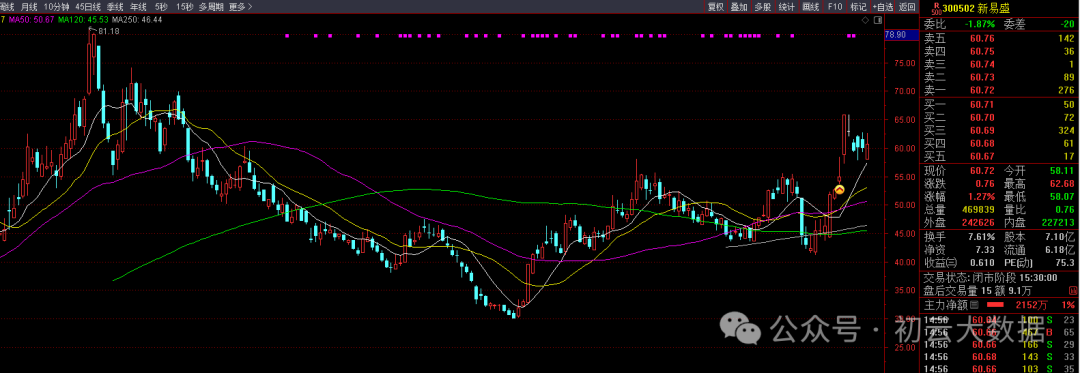
Task: Switch to the 月线 monthly chart
Action: click(x=30, y=7)
